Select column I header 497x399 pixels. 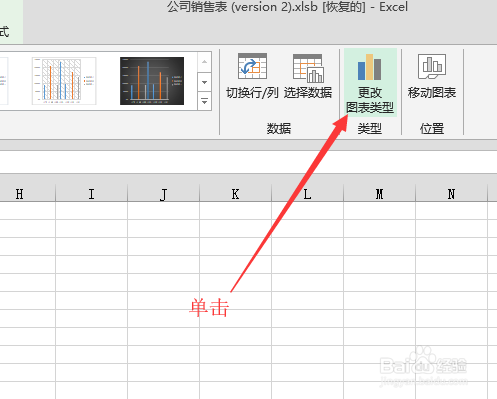tap(91, 194)
